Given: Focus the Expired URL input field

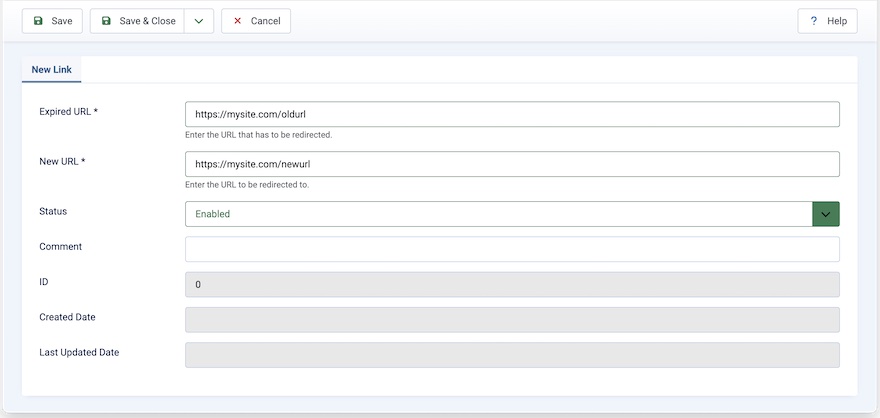Looking at the screenshot, I should point(512,114).
